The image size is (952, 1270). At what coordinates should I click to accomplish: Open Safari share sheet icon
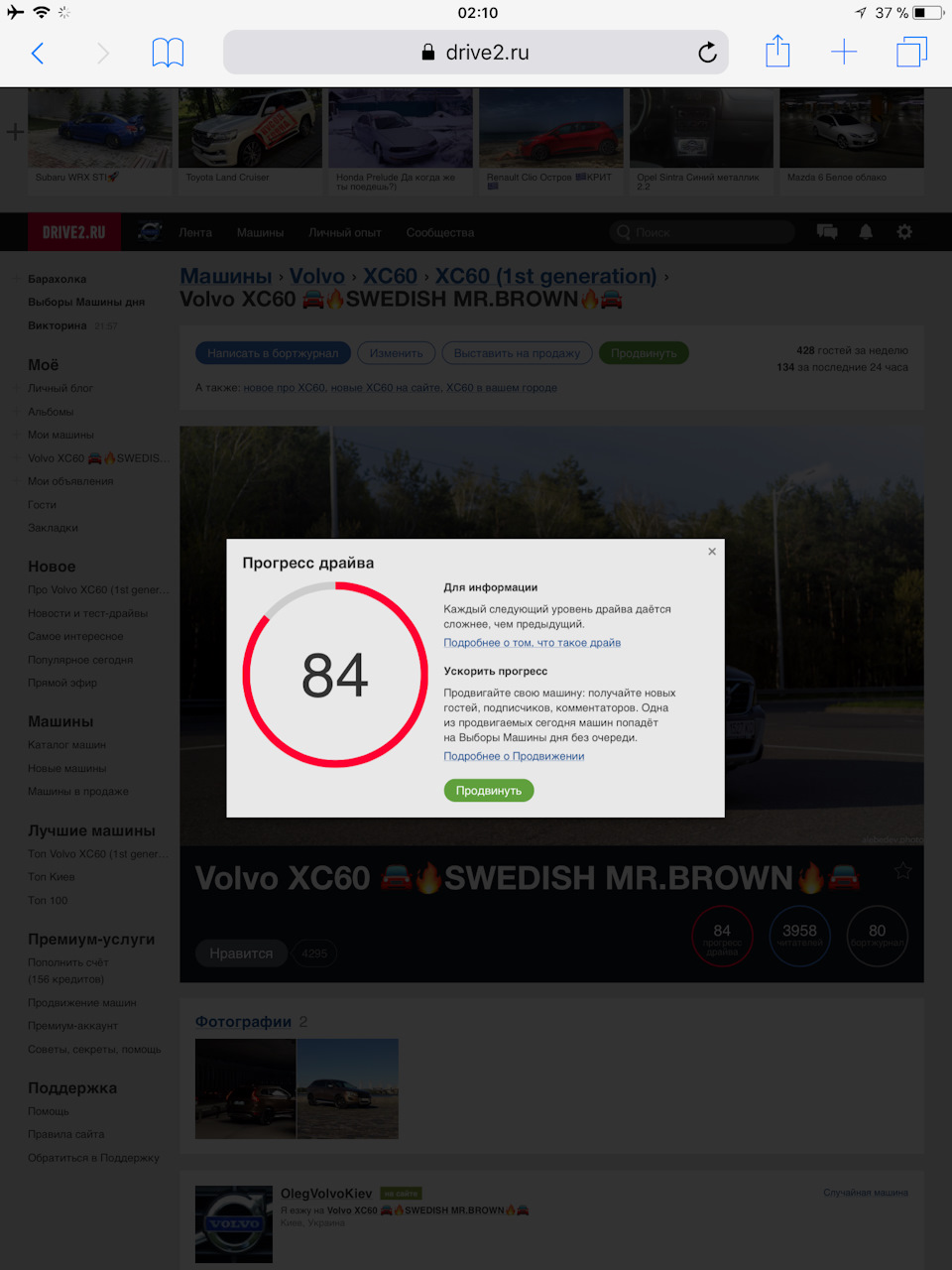tap(777, 51)
